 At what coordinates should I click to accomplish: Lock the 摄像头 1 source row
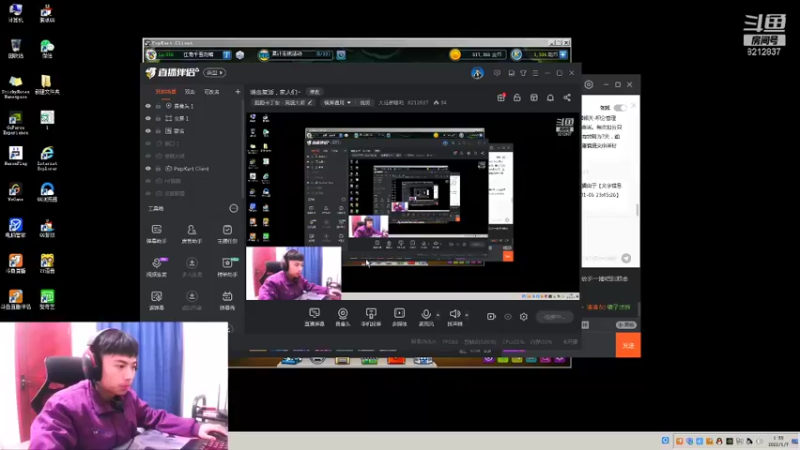(158, 106)
